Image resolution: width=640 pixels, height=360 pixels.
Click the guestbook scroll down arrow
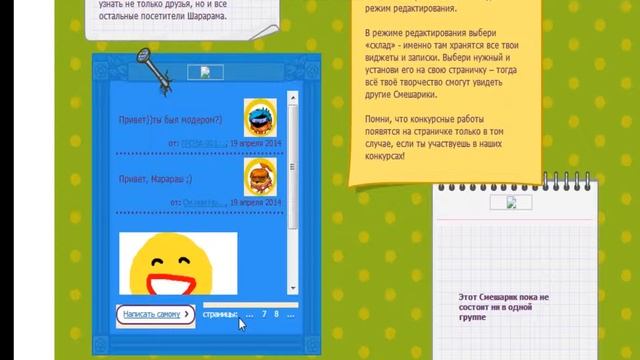tap(292, 288)
